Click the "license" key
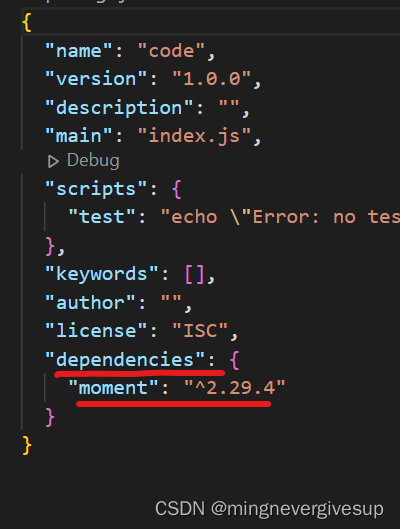The width and height of the screenshot is (400, 529). pos(96,330)
